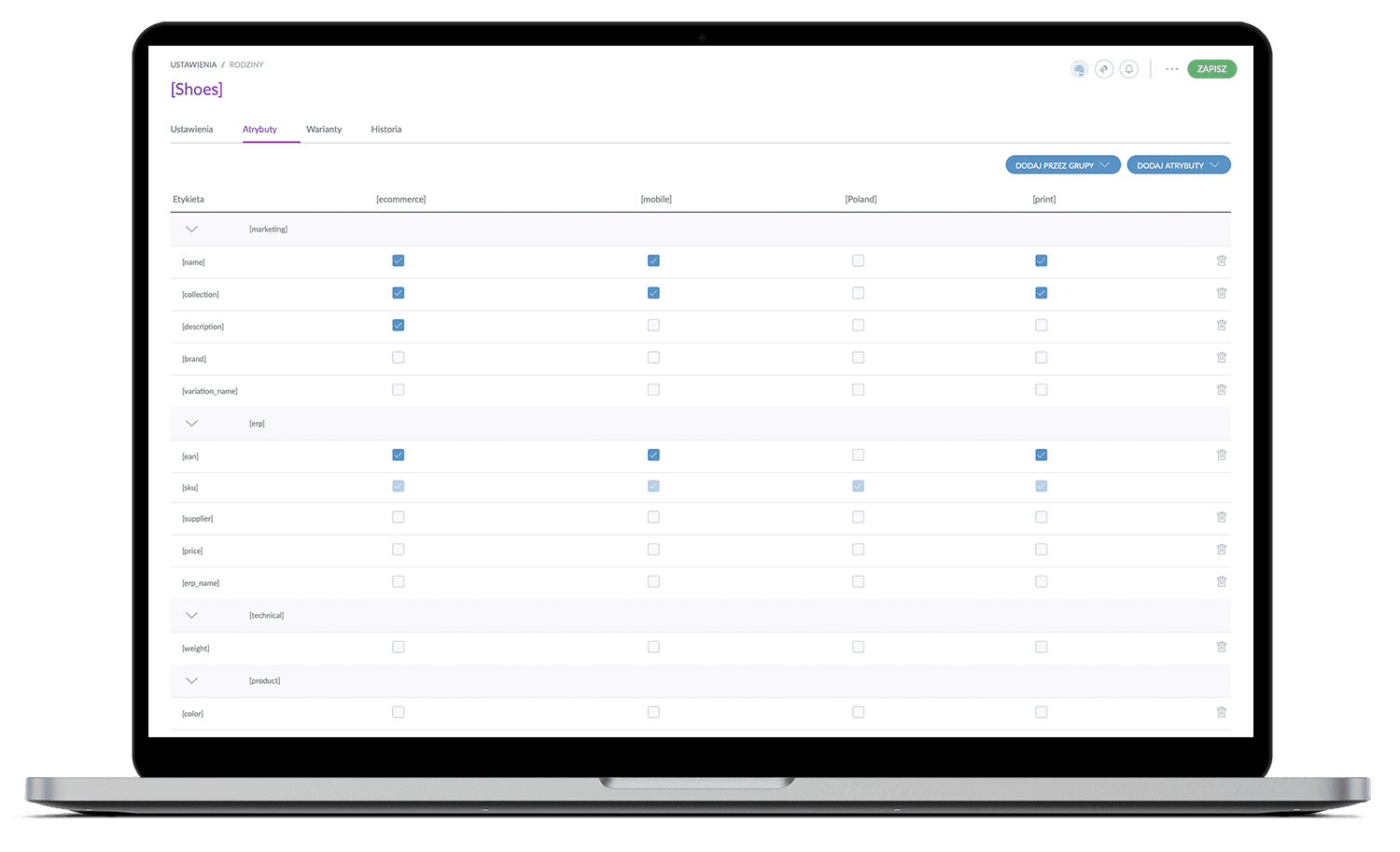This screenshot has height=852, width=1400.
Task: Open the user avatar icon
Action: 1079,69
